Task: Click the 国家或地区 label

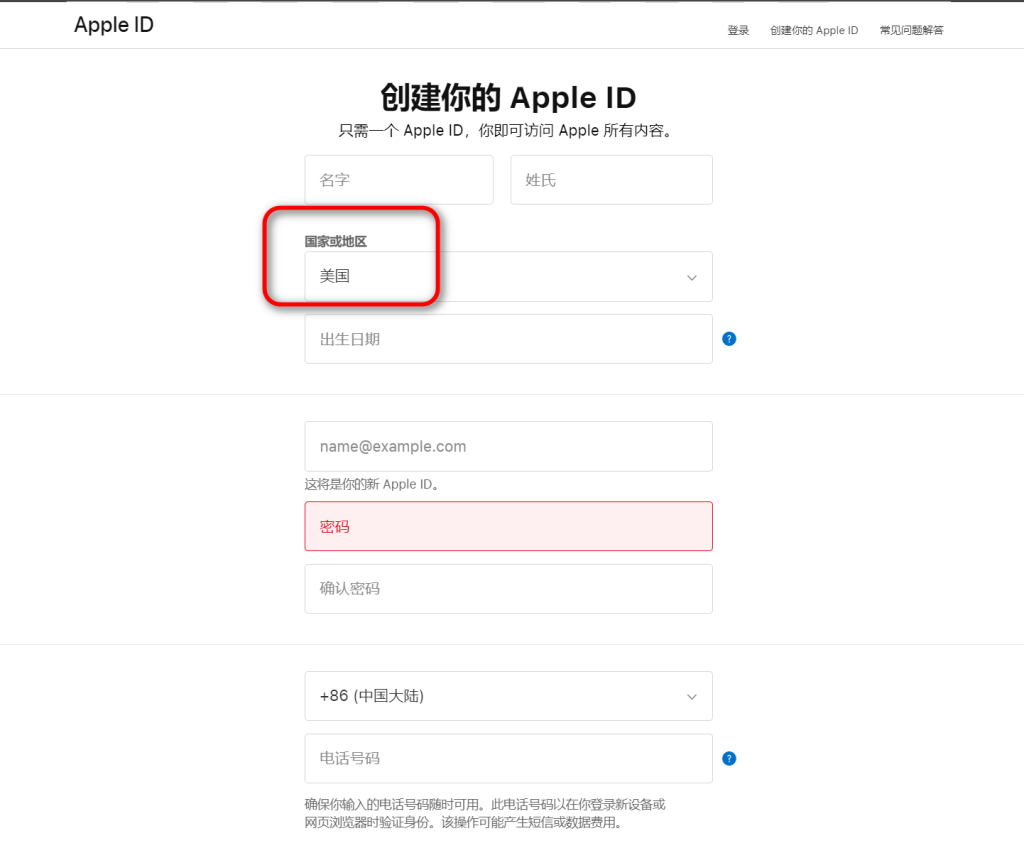Action: (x=336, y=241)
